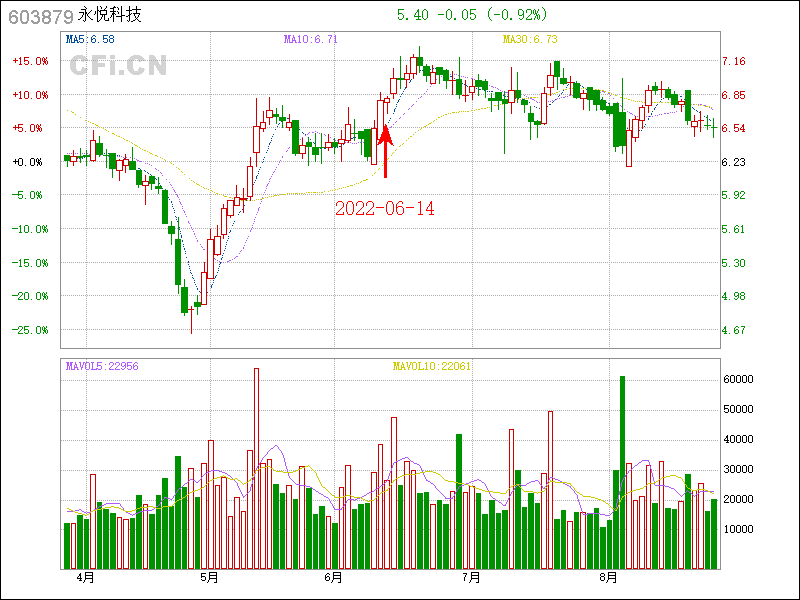This screenshot has width=800, height=600.
Task: Click the 5.92 price axis label
Action: (x=734, y=195)
